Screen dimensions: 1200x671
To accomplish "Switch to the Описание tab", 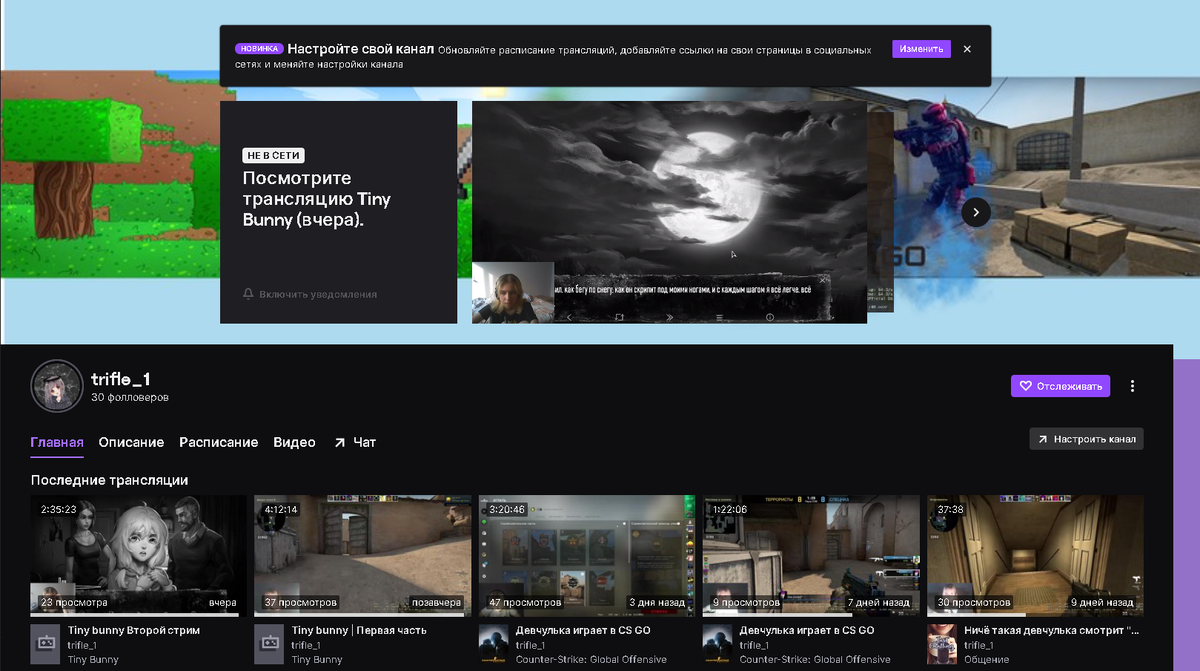I will coord(131,442).
